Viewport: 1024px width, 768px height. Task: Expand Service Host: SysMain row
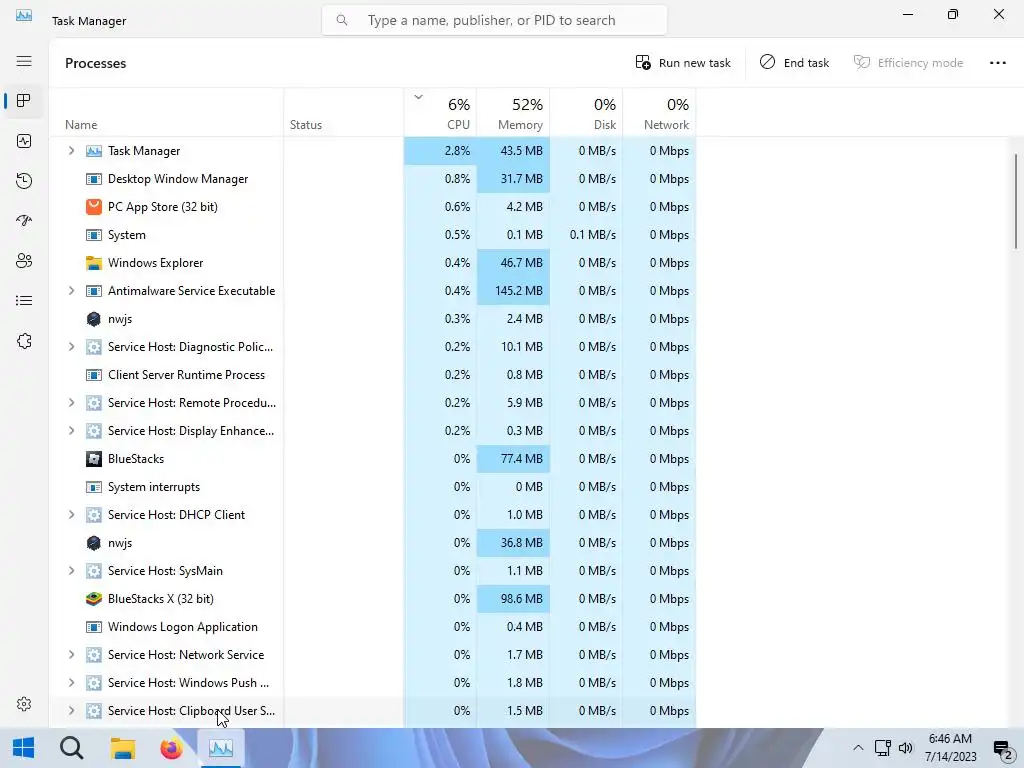click(72, 571)
